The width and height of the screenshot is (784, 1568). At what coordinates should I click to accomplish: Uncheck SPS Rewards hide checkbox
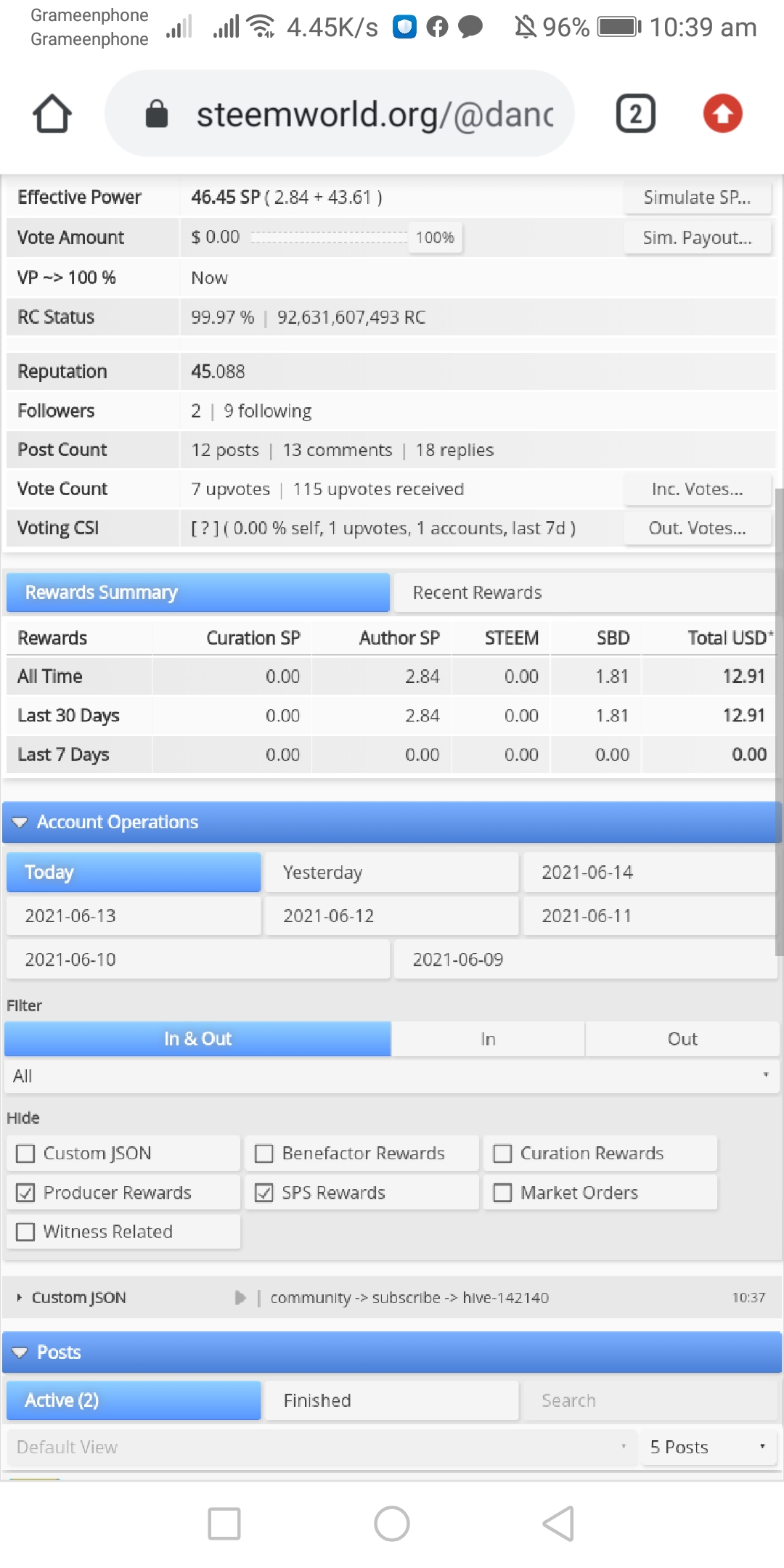(264, 1193)
